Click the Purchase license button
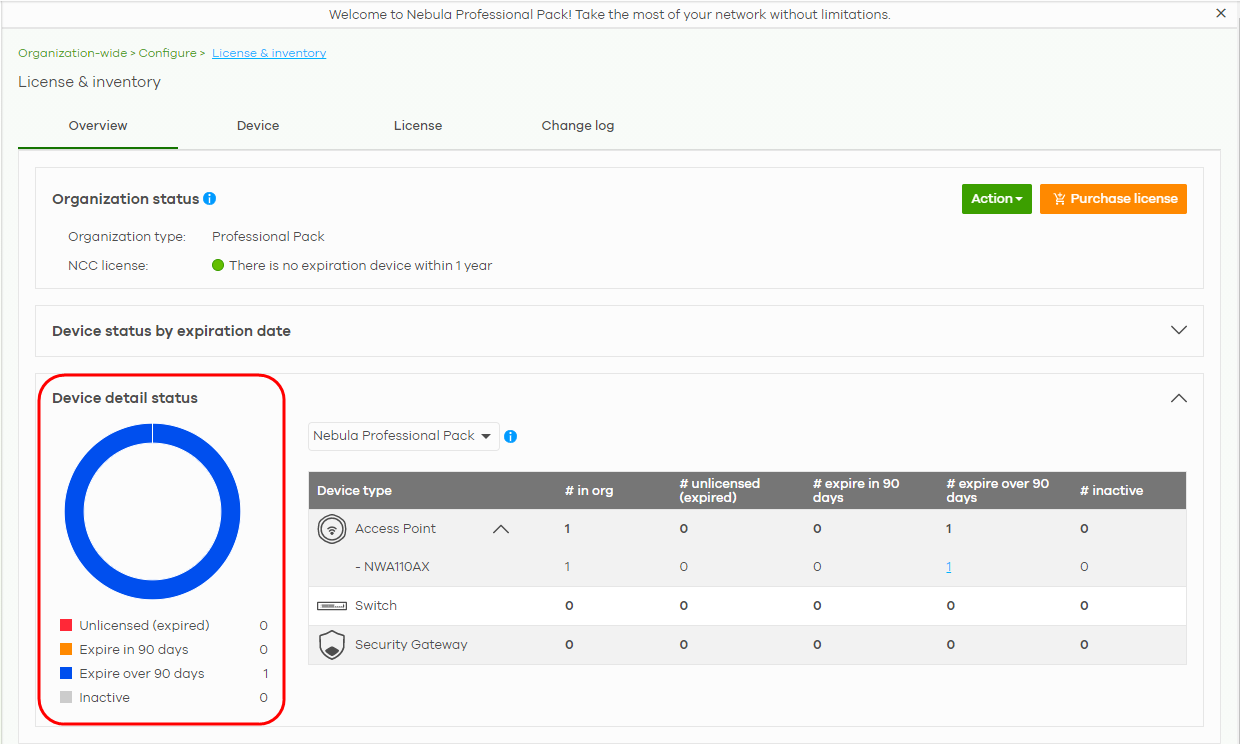The width and height of the screenshot is (1240, 744). pyautogui.click(x=1113, y=199)
